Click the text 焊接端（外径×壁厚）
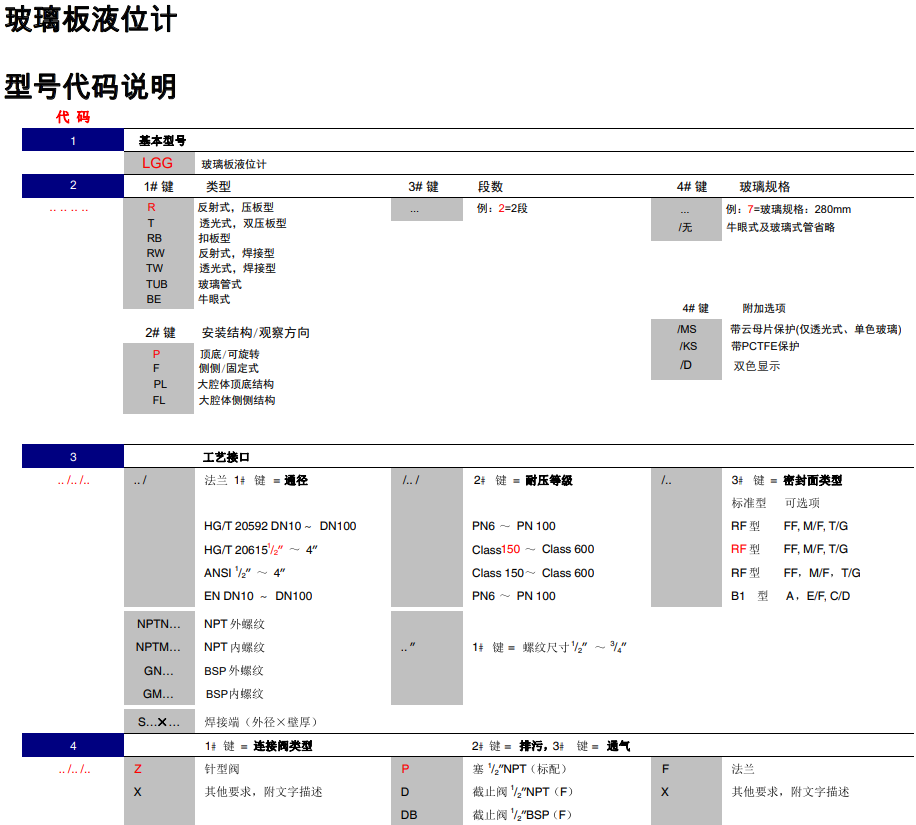 [x=261, y=722]
